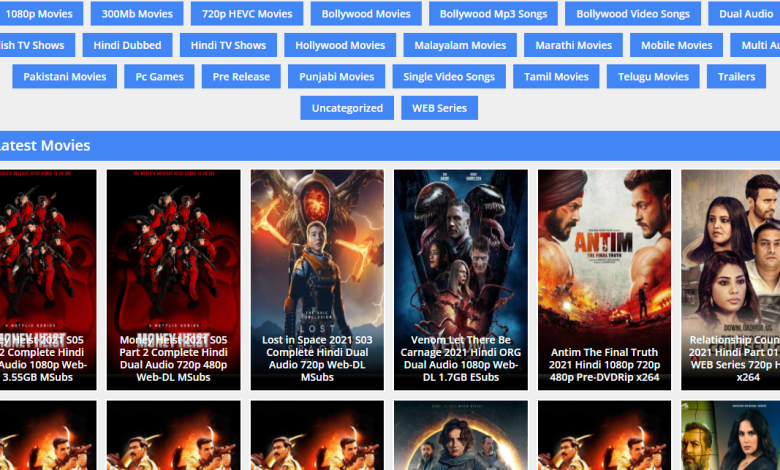The image size is (780, 470).
Task: Browse the Hollywood Movies category
Action: [340, 45]
